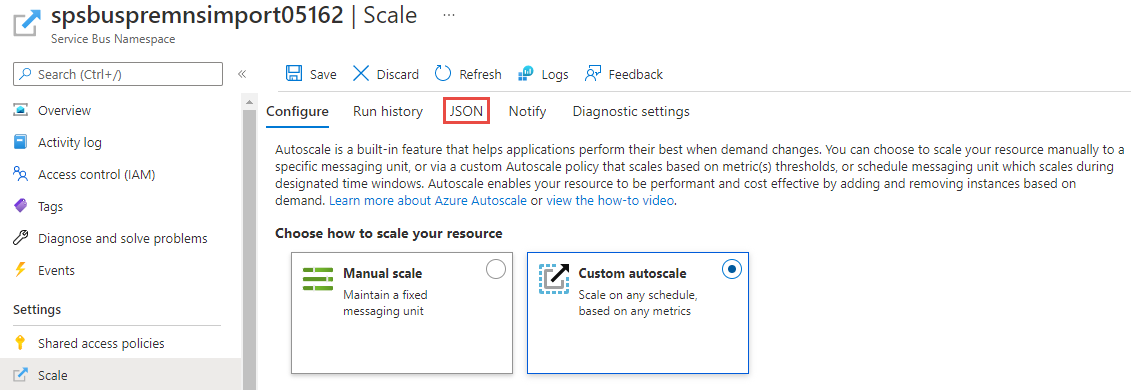This screenshot has width=1131, height=390.
Task: Click the Save button label
Action: [x=323, y=74]
